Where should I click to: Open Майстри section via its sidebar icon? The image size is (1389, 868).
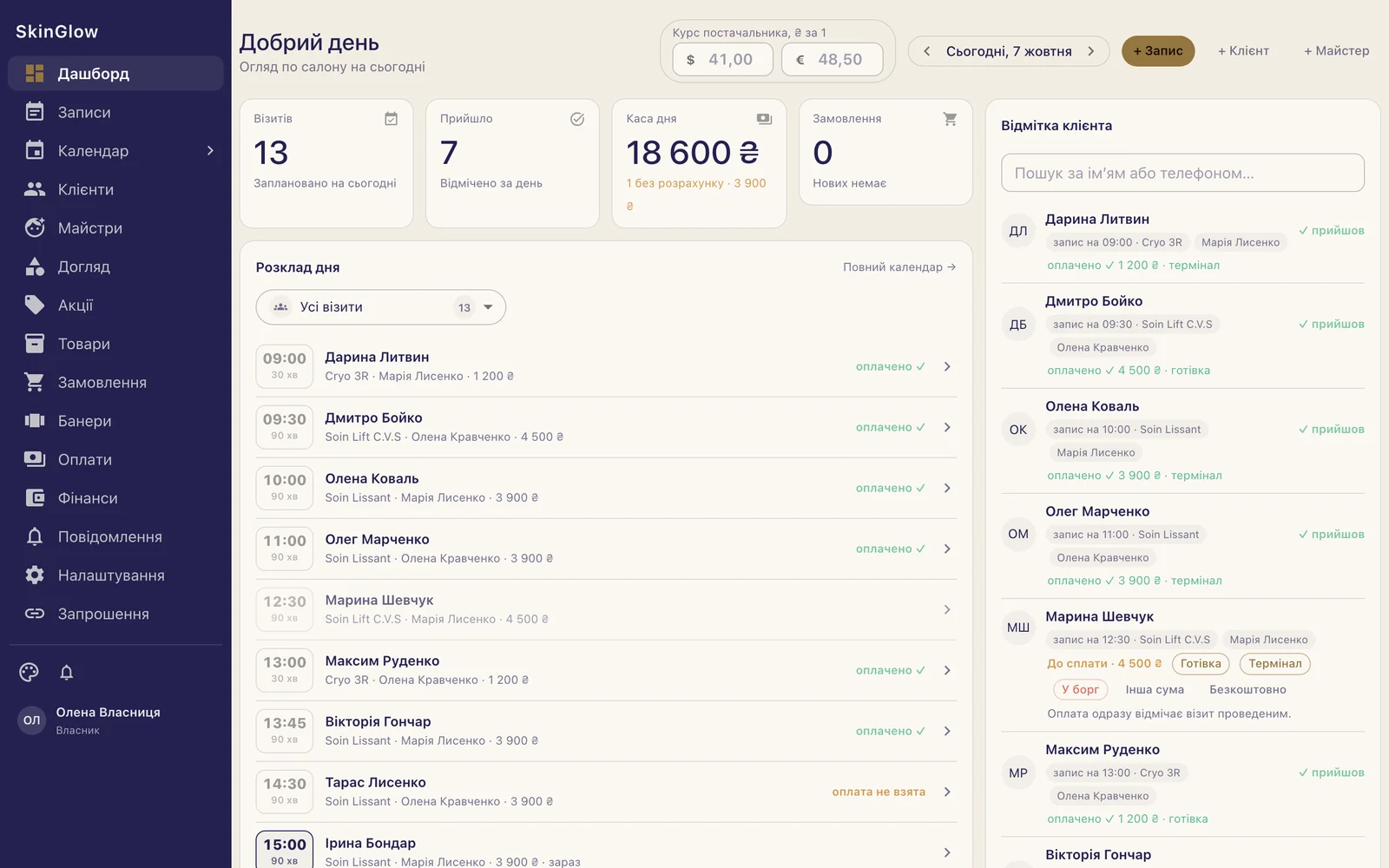[x=35, y=227]
